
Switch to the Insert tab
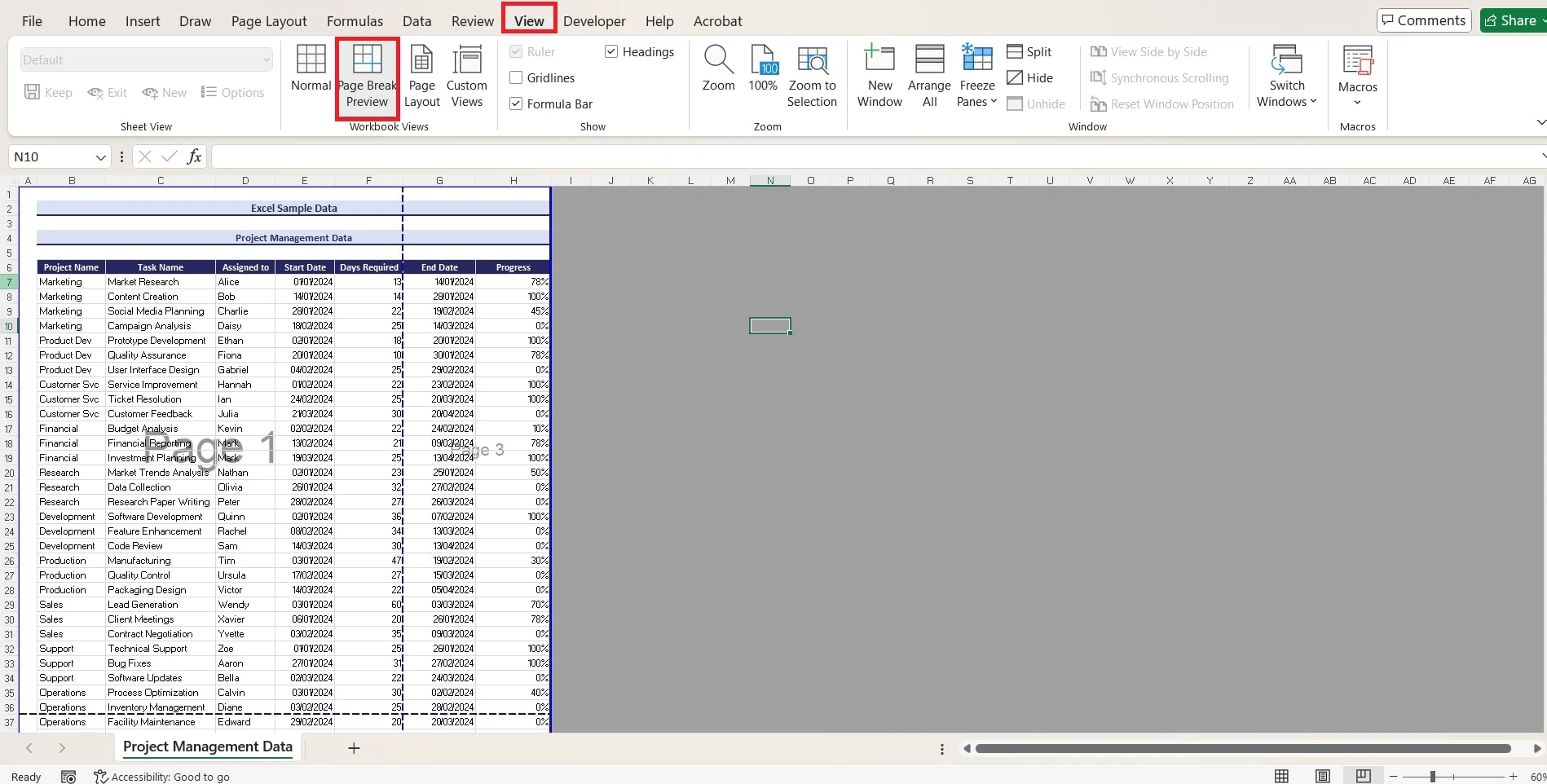pos(143,21)
